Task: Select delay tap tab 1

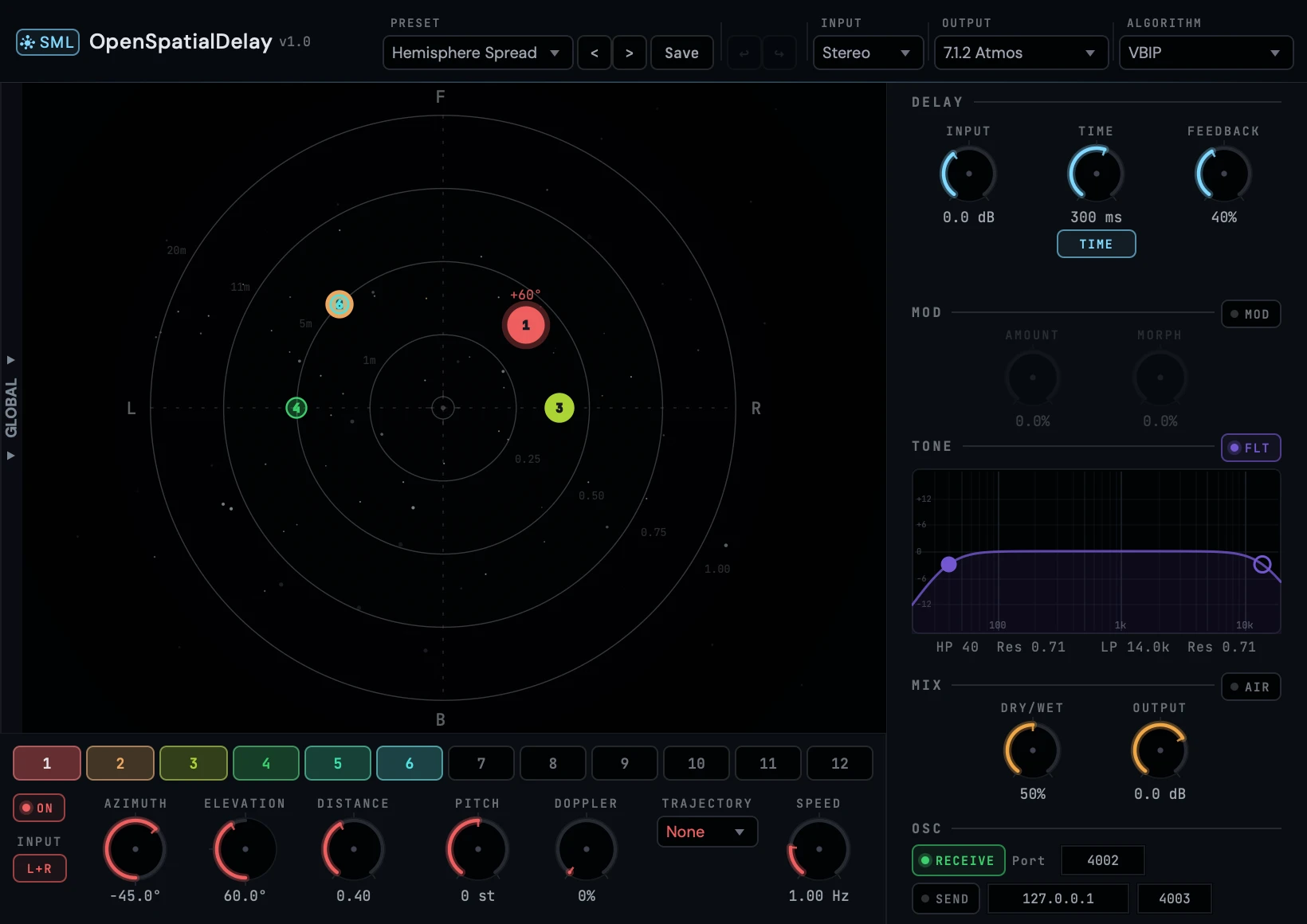Action: pyautogui.click(x=47, y=763)
